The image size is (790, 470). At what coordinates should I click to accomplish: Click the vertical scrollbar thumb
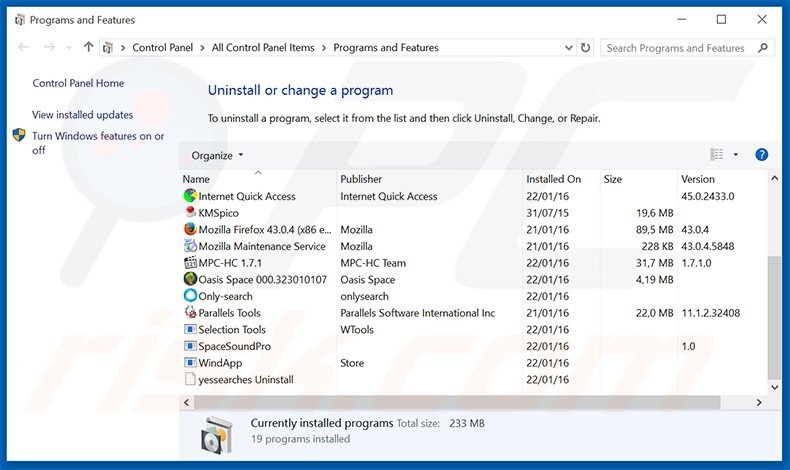coord(774,317)
